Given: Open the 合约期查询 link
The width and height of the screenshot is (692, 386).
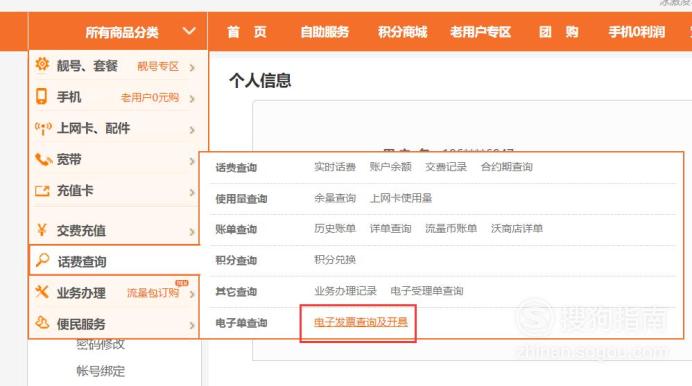Looking at the screenshot, I should pos(507,167).
